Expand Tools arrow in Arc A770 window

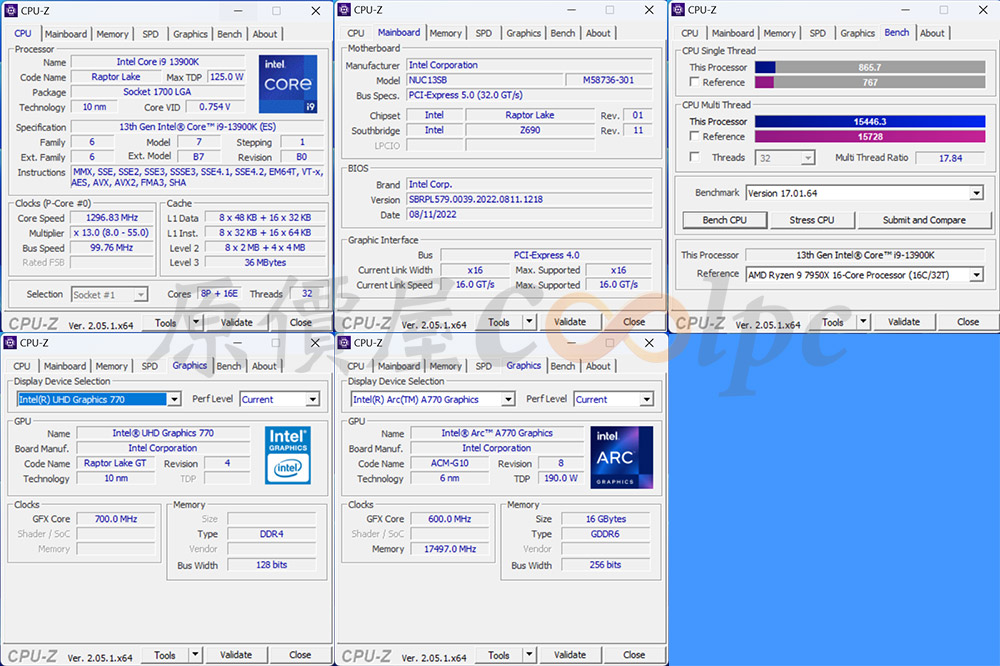coord(529,655)
